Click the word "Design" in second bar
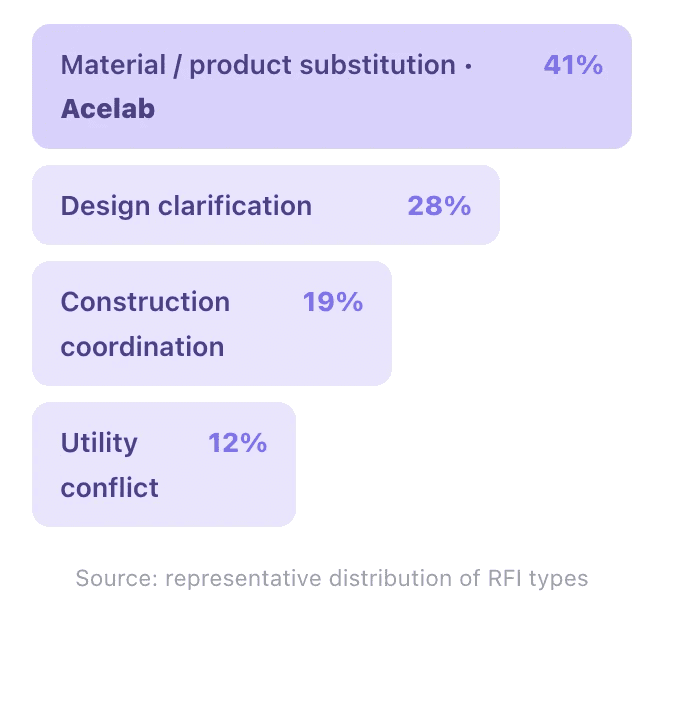 (x=105, y=207)
